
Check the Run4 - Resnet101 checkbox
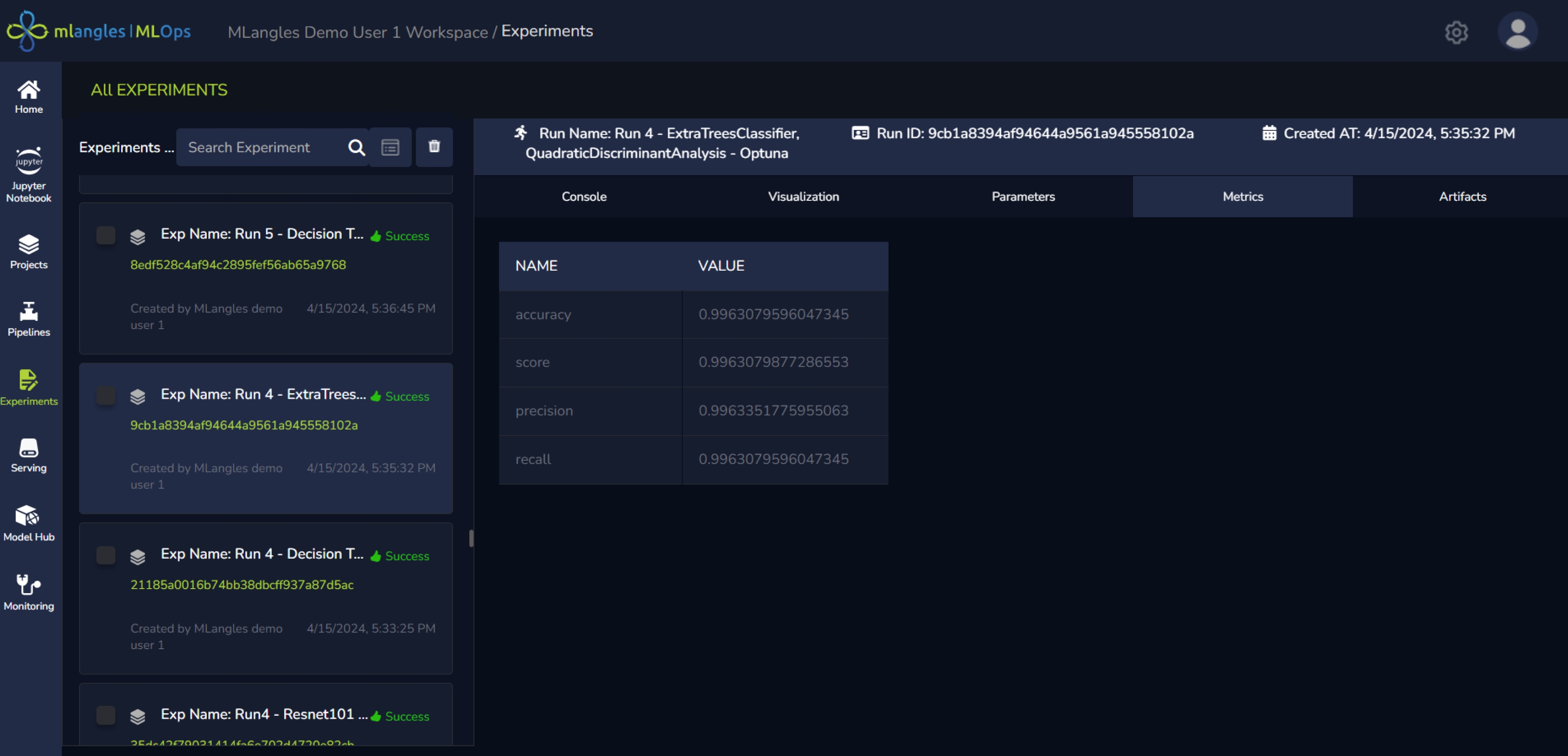pyautogui.click(x=106, y=715)
